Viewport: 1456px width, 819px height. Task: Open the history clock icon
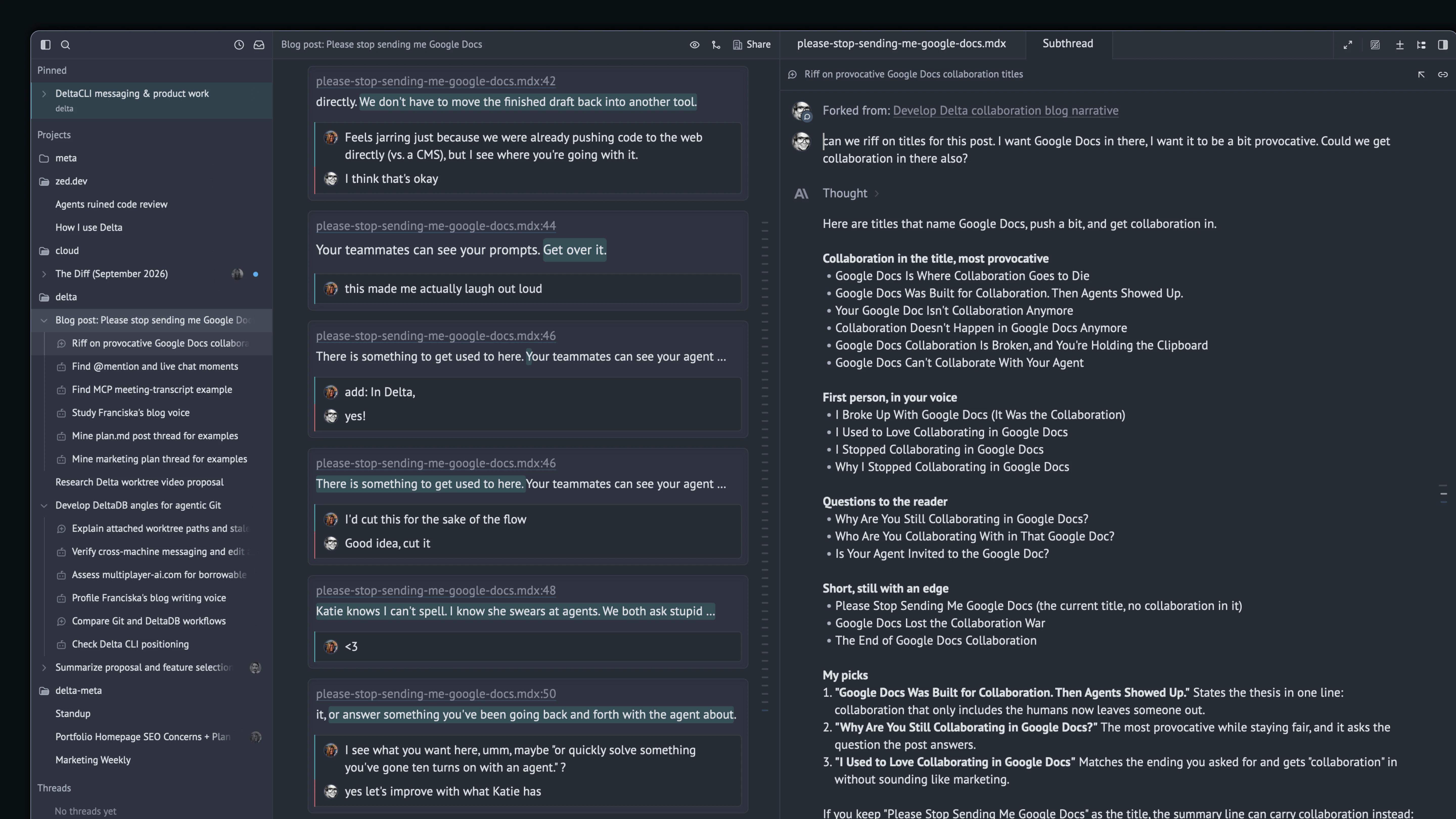(x=239, y=45)
